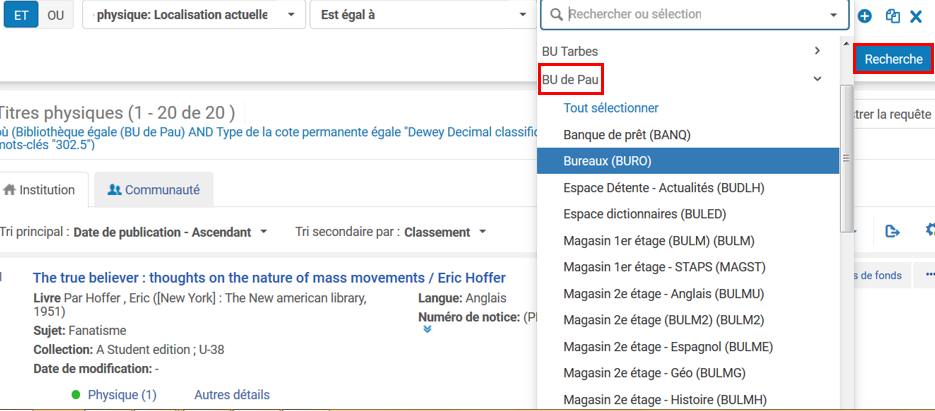Remove the search condition with X icon
Image resolution: width=935 pixels, height=411 pixels.
tap(916, 16)
